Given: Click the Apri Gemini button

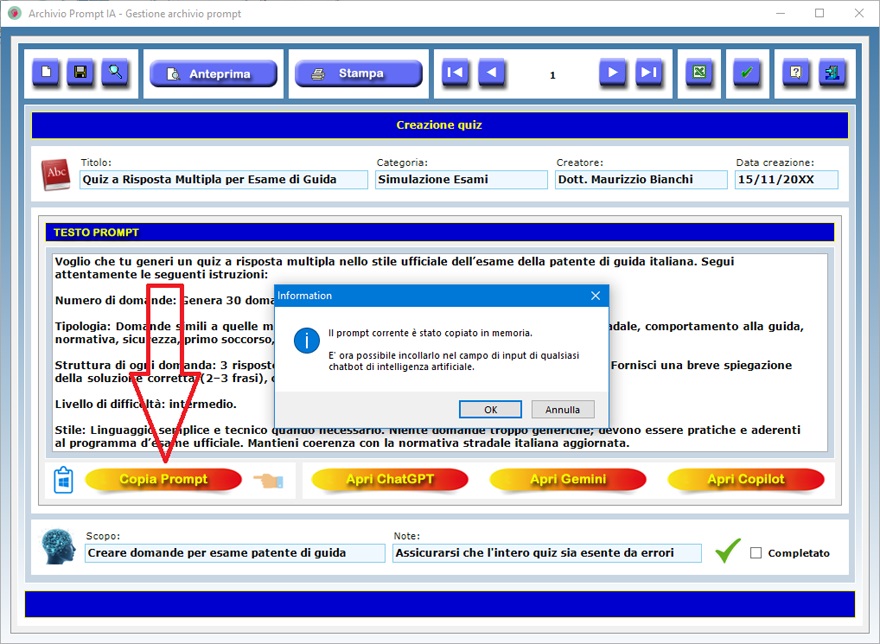Looking at the screenshot, I should [x=568, y=480].
